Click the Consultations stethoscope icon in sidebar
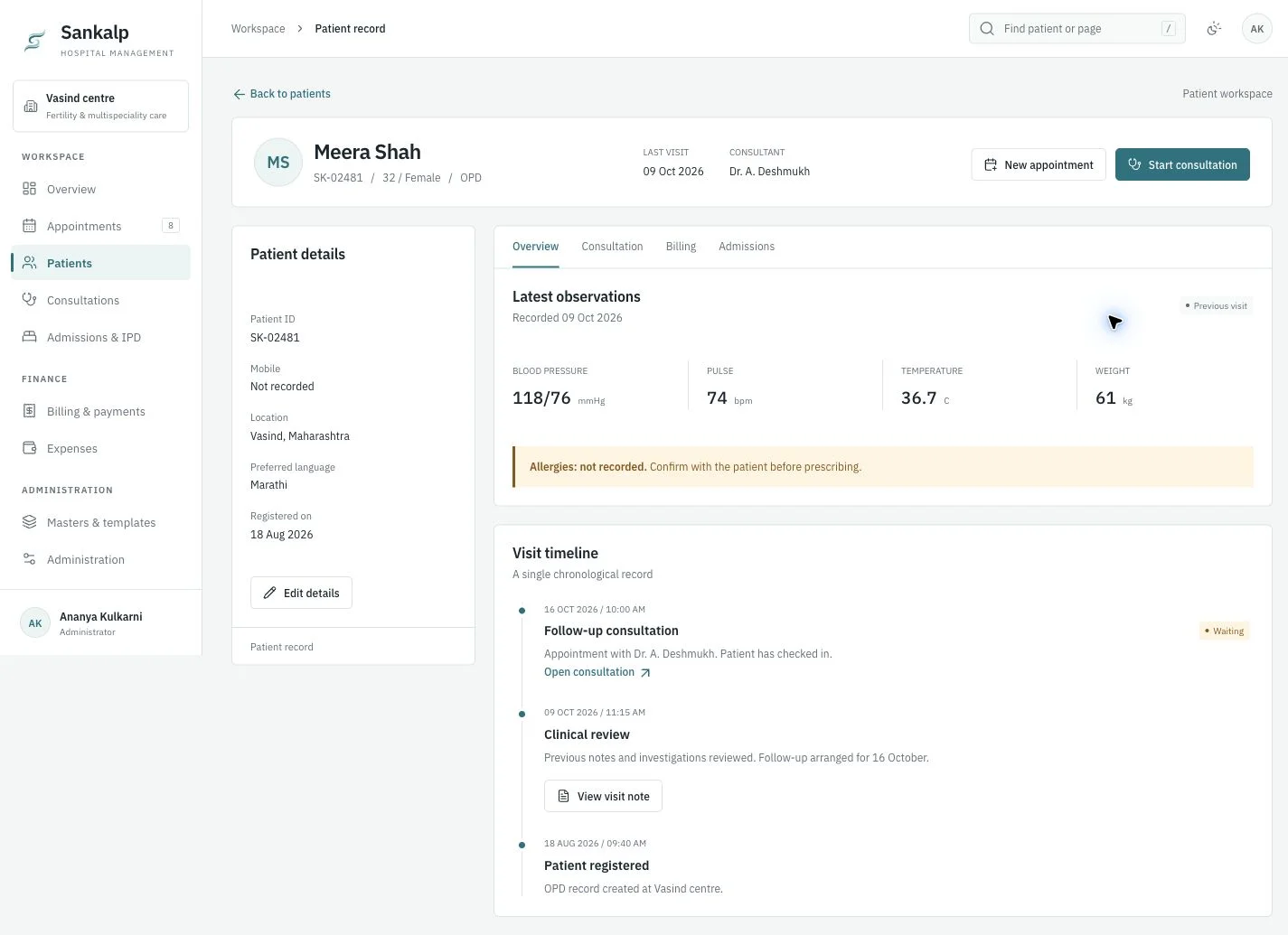This screenshot has width=1288, height=935. [30, 300]
